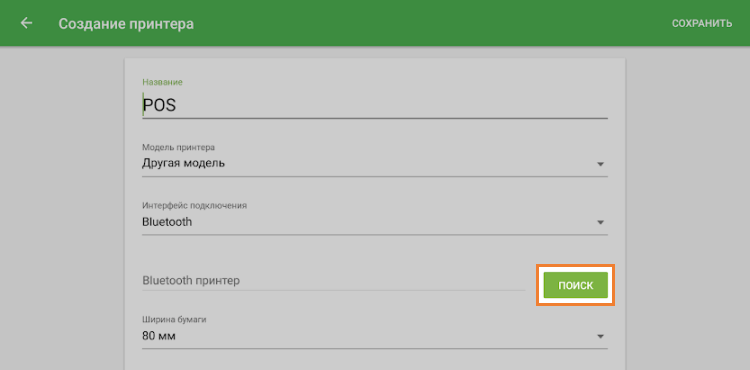Click the arrow icon beside 80 мм

click(600, 337)
